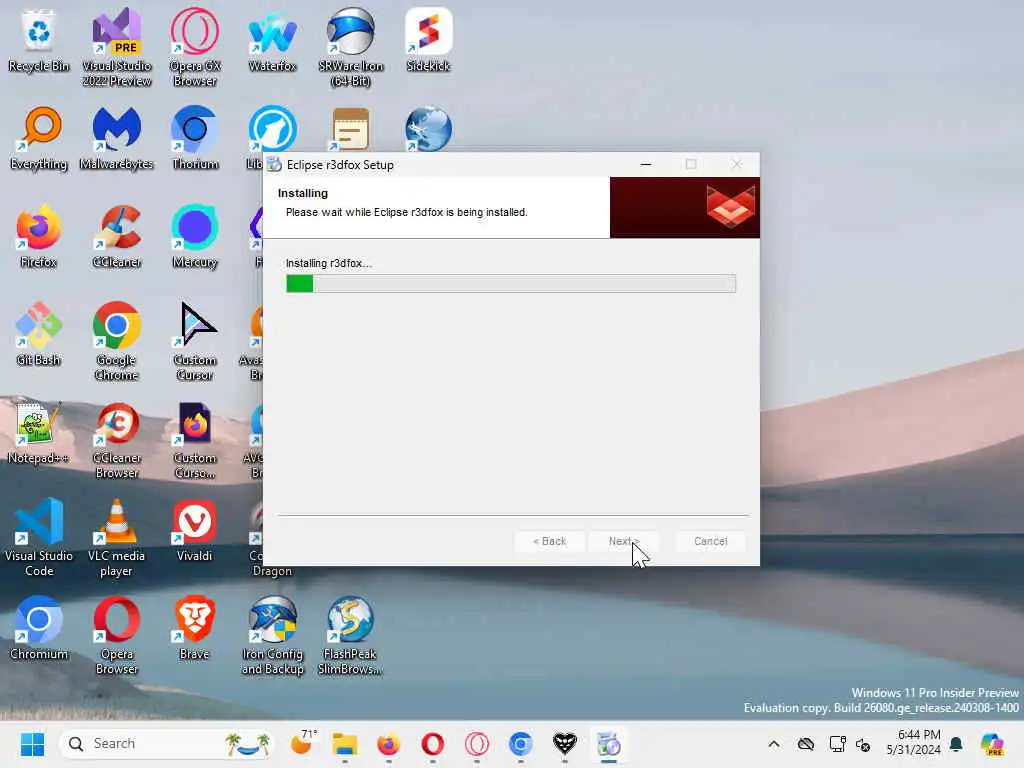1024x768 pixels.
Task: Select the Notepad++ desktop icon
Action: 39,433
